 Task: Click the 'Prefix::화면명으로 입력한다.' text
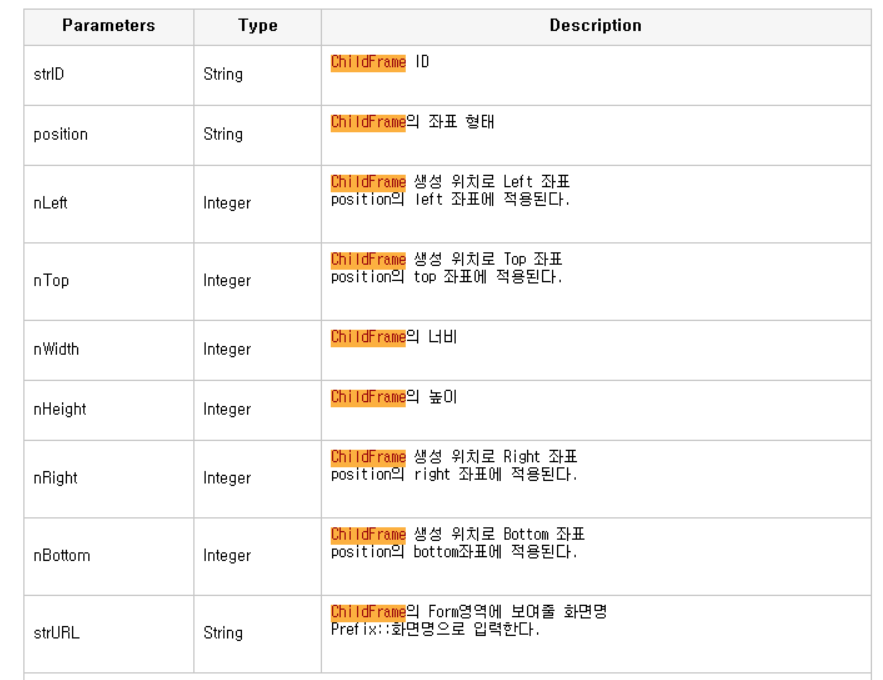(x=435, y=629)
